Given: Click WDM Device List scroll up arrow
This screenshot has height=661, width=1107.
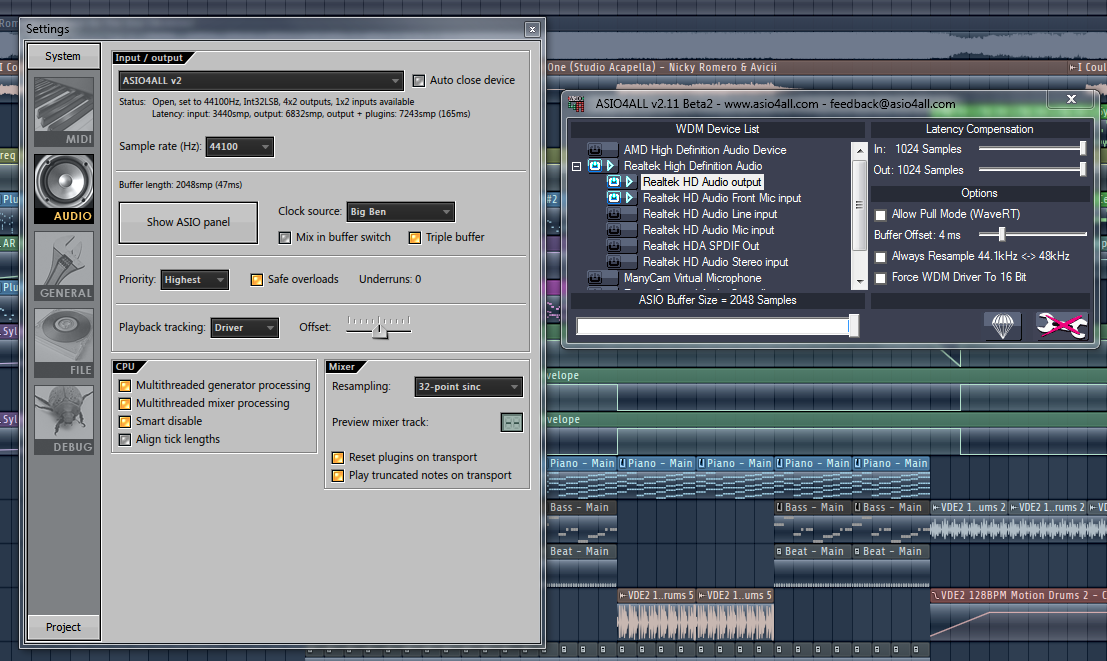Looking at the screenshot, I should pos(859,150).
